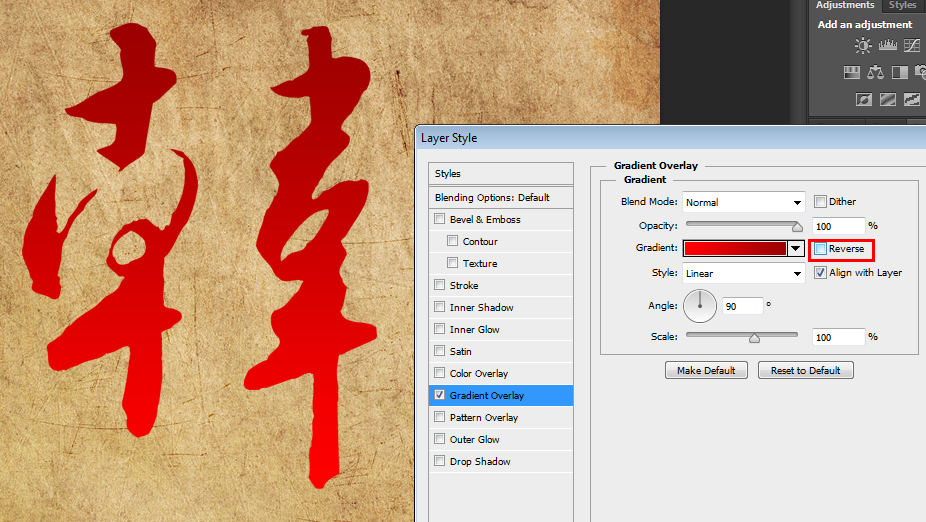Open the gradient Style dropdown
The image size is (926, 522).
tap(744, 273)
